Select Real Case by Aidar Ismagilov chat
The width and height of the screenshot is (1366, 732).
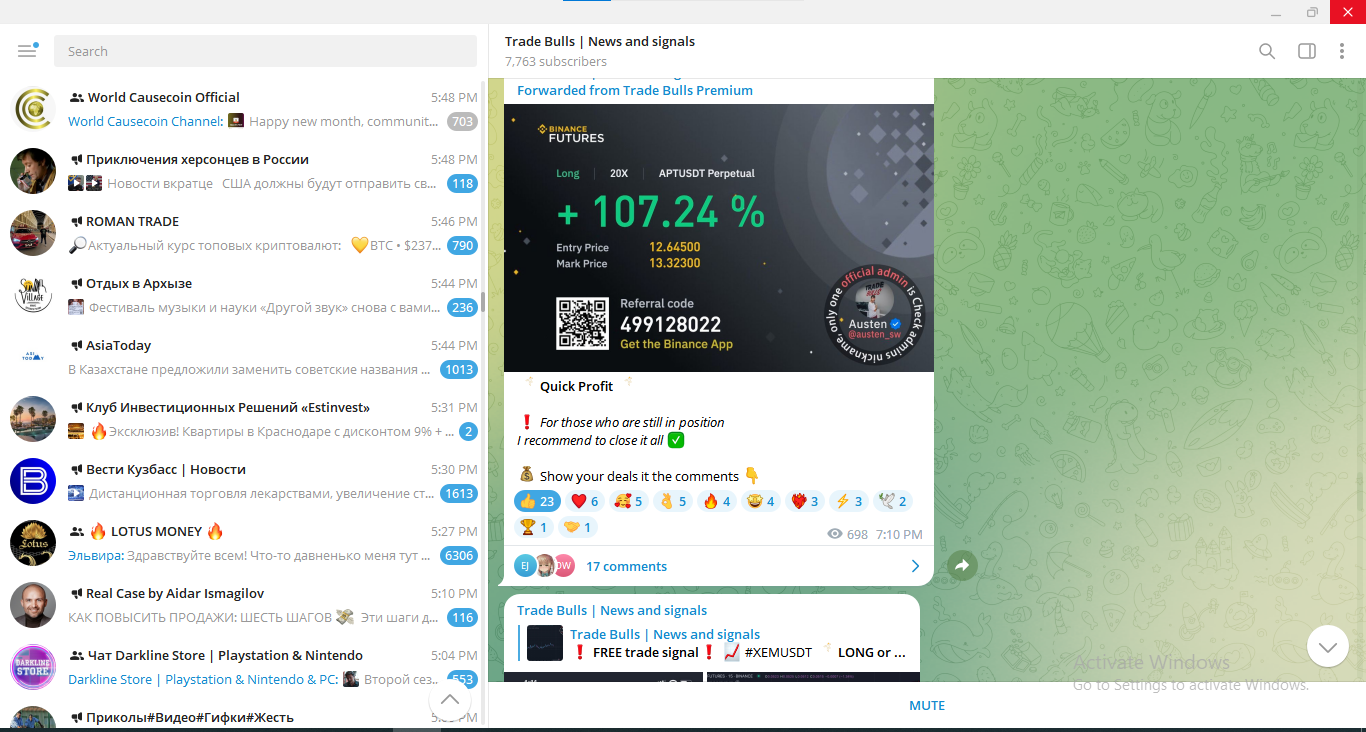point(244,605)
